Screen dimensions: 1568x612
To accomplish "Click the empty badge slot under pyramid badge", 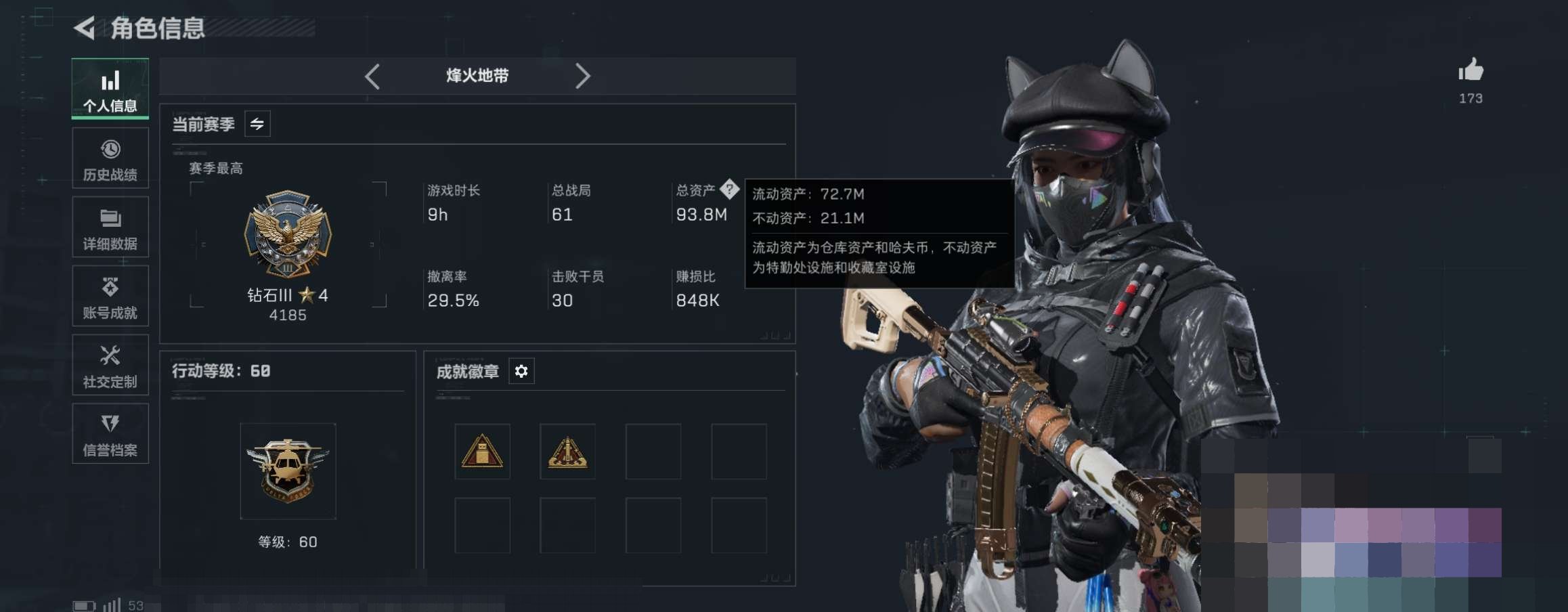I will (x=482, y=525).
